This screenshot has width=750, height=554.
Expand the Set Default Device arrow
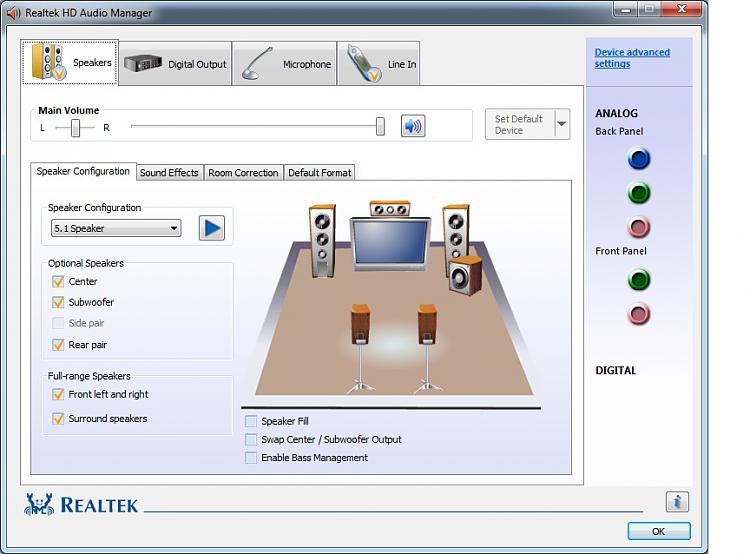562,124
